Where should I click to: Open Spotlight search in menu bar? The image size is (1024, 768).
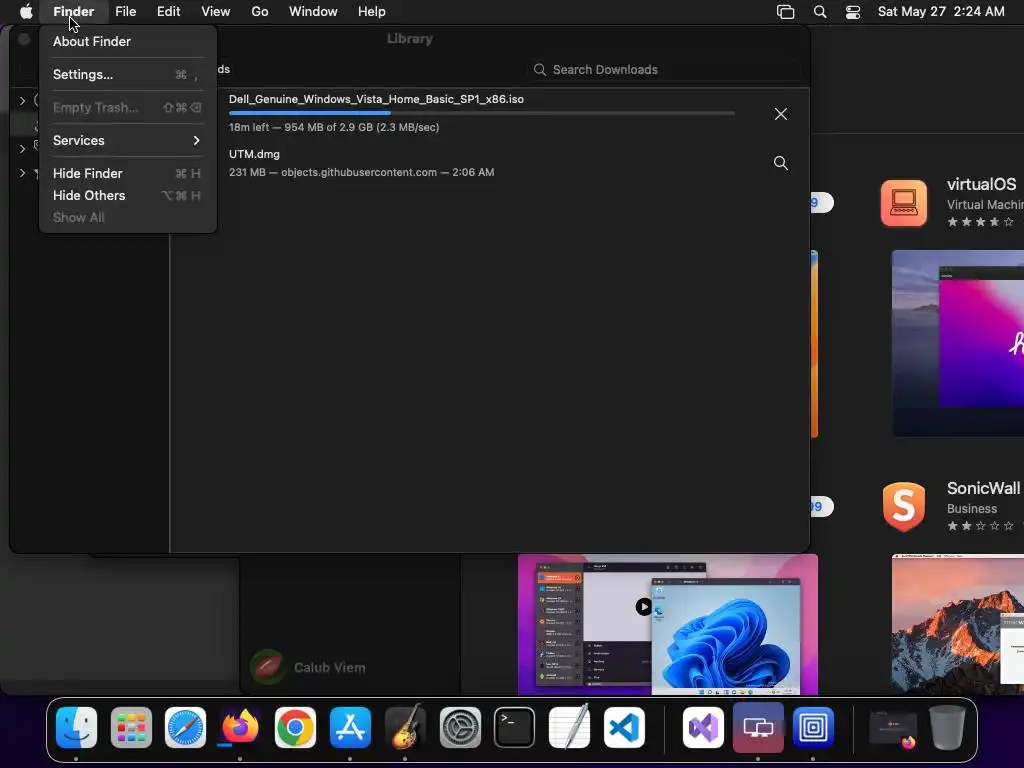point(820,12)
